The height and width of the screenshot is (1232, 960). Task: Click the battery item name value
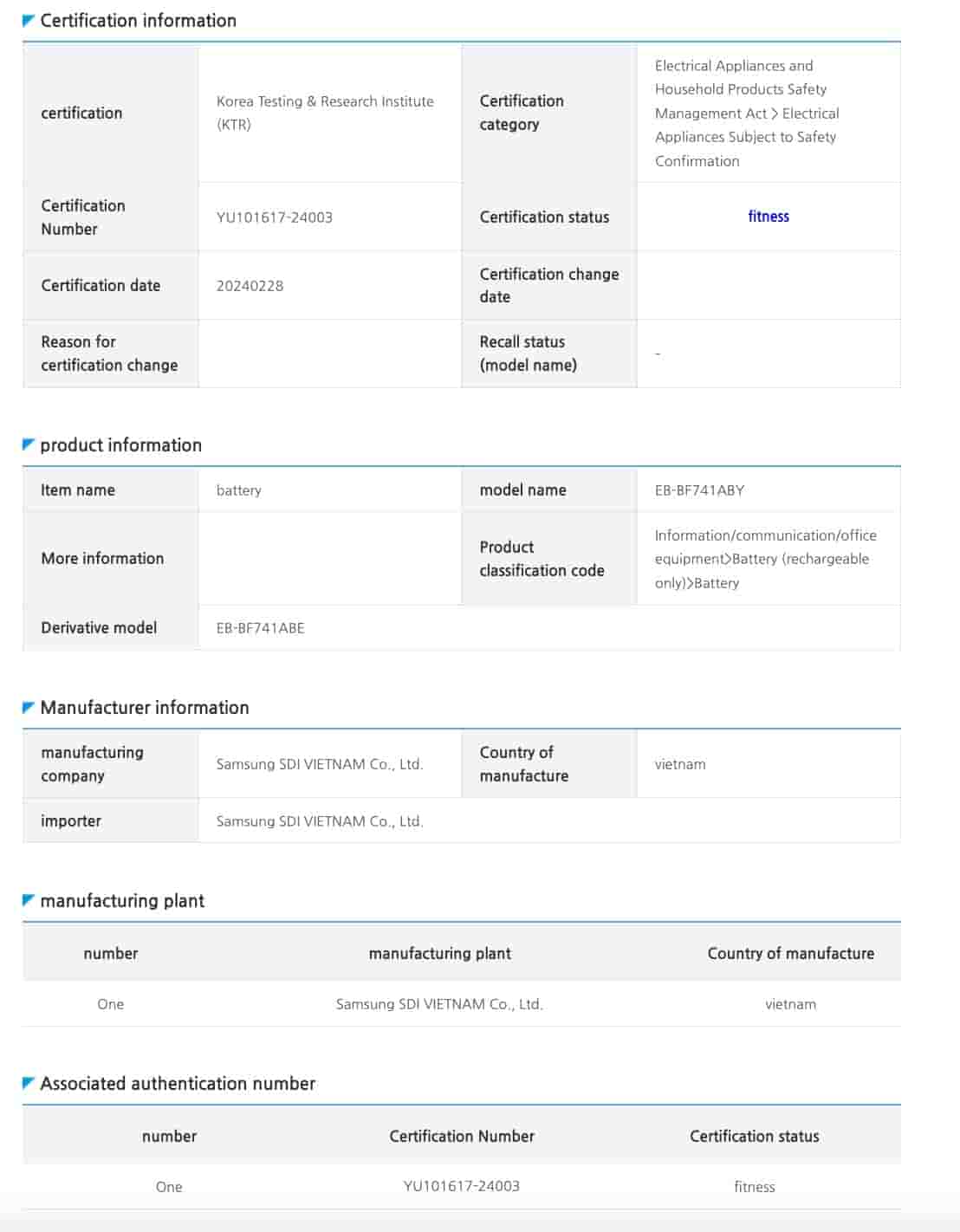click(x=238, y=490)
